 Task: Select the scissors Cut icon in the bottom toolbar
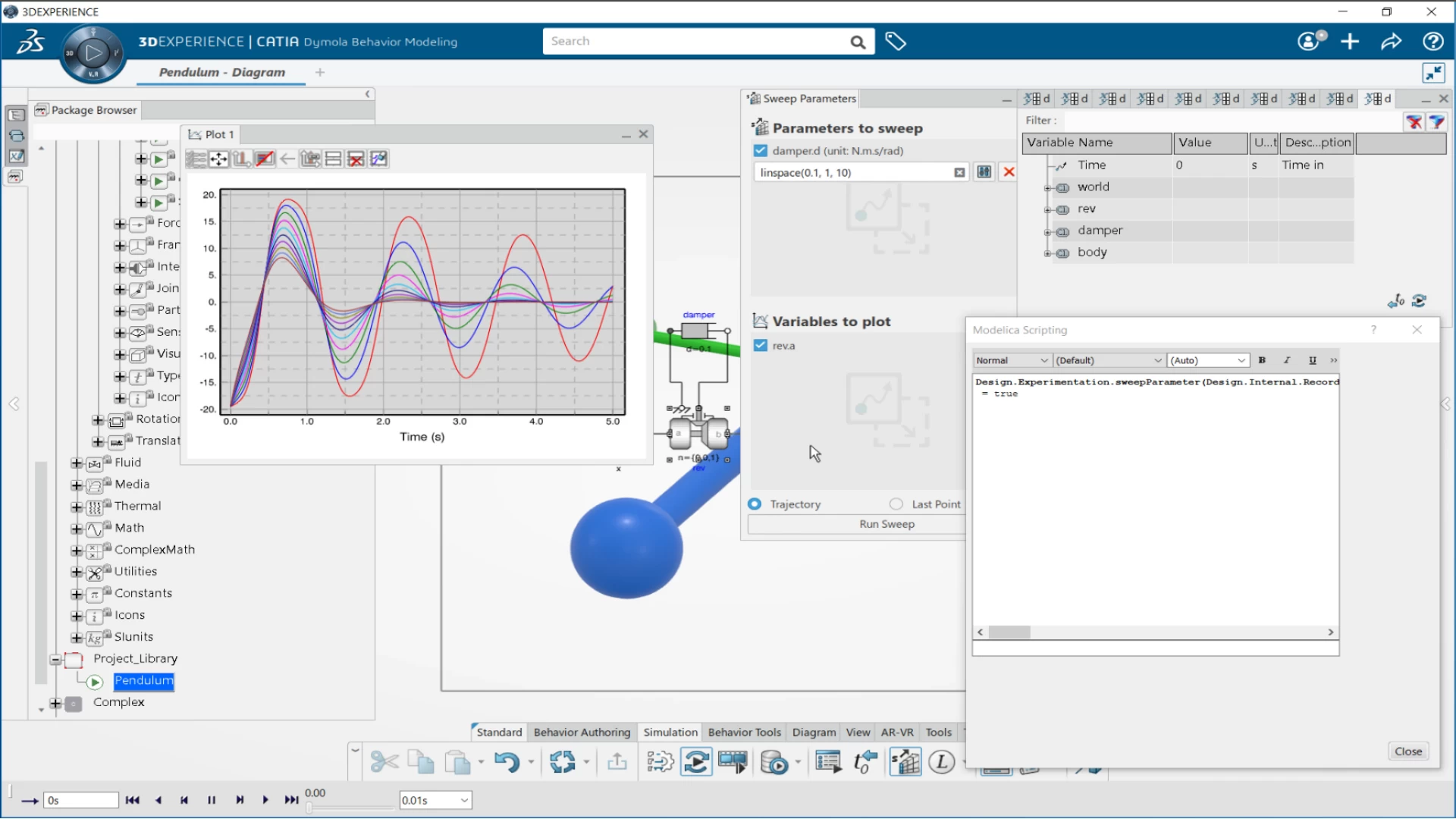coord(384,761)
